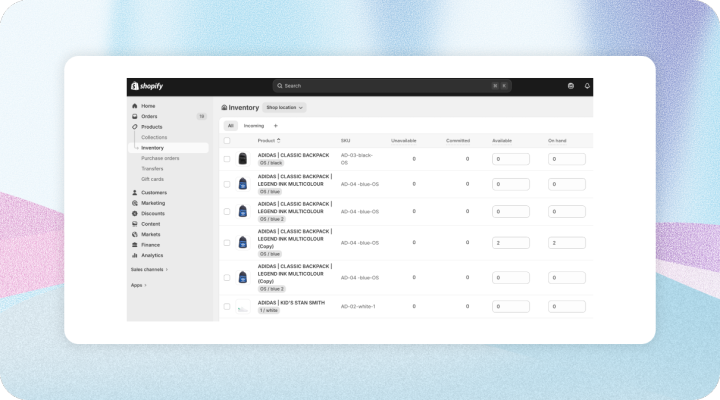Edit On hand quantity for Kid's Stan Smith

(x=567, y=306)
